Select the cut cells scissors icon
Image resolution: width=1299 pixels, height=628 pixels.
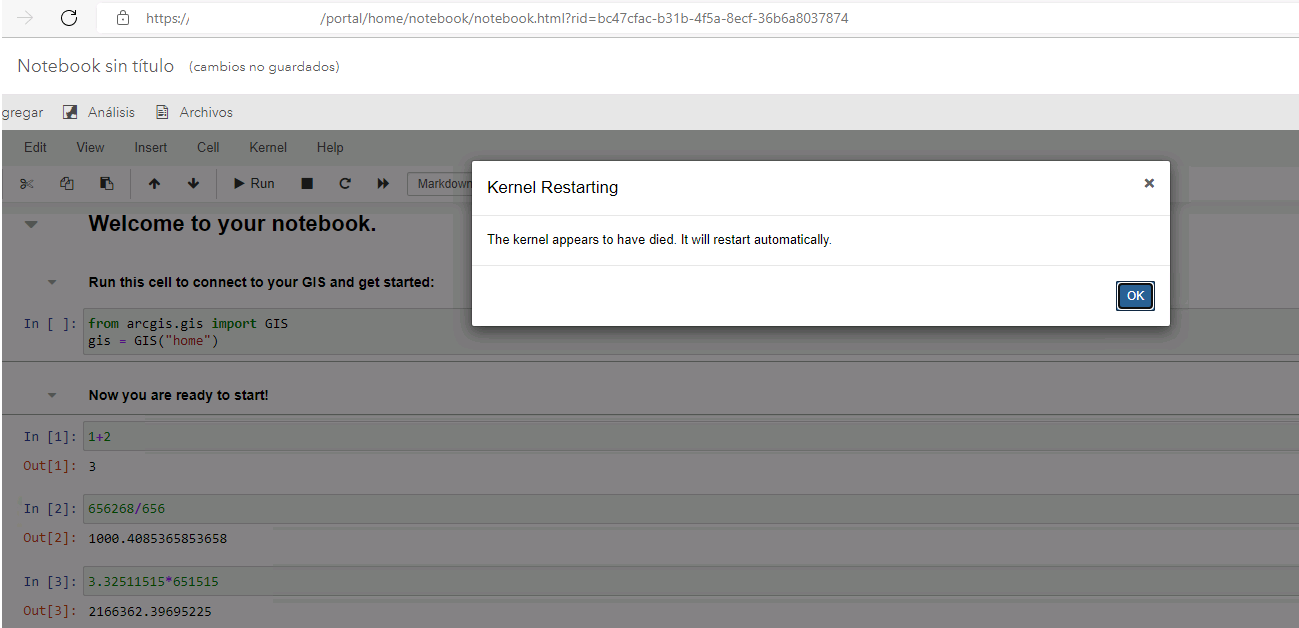point(27,183)
